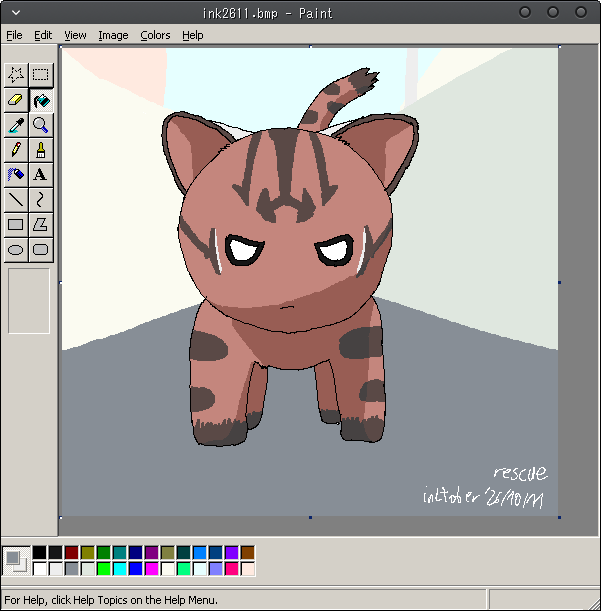This screenshot has height=611, width=601.
Task: Open the File menu
Action: pyautogui.click(x=14, y=35)
